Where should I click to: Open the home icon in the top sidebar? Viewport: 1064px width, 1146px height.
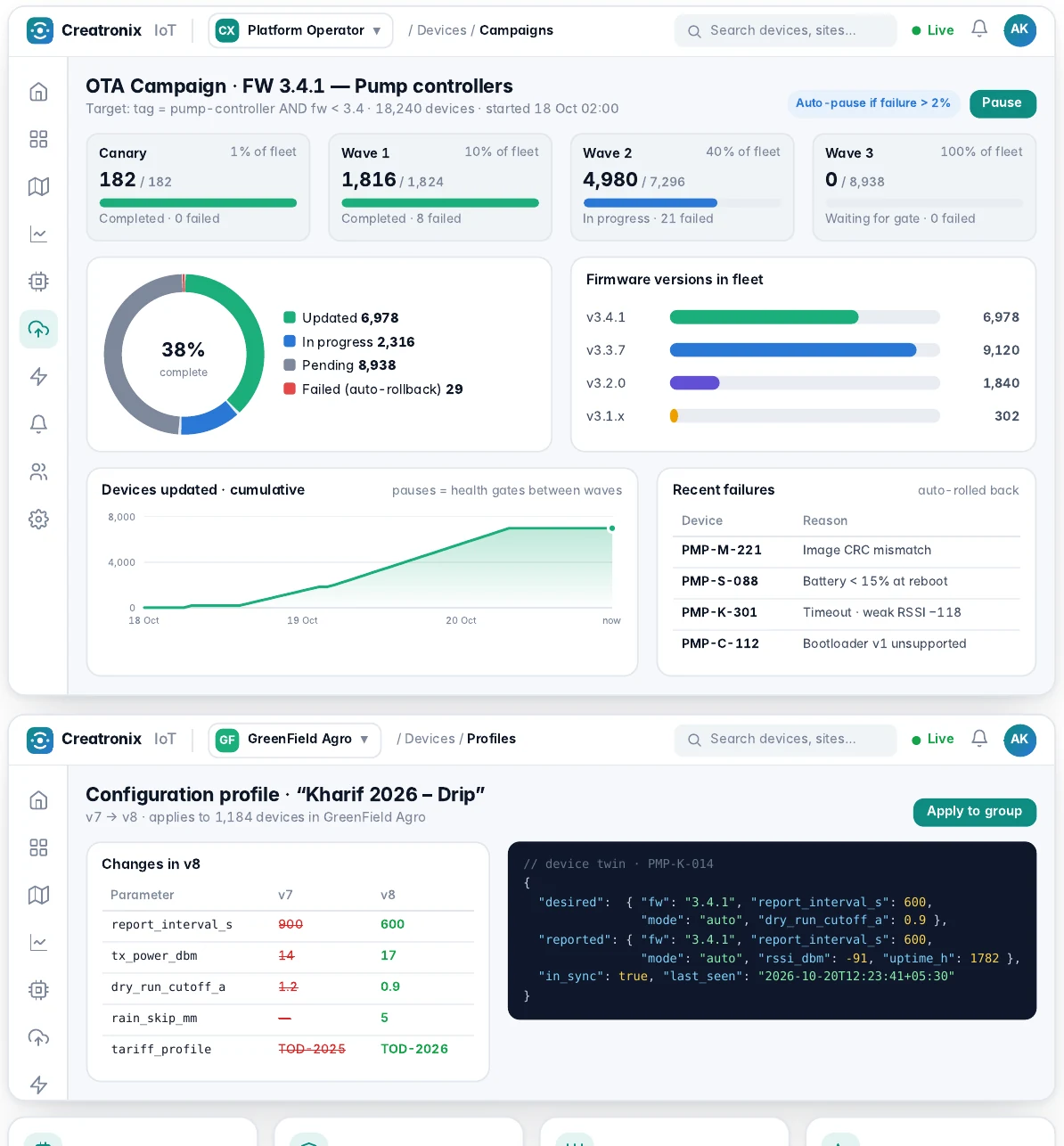pyautogui.click(x=38, y=92)
